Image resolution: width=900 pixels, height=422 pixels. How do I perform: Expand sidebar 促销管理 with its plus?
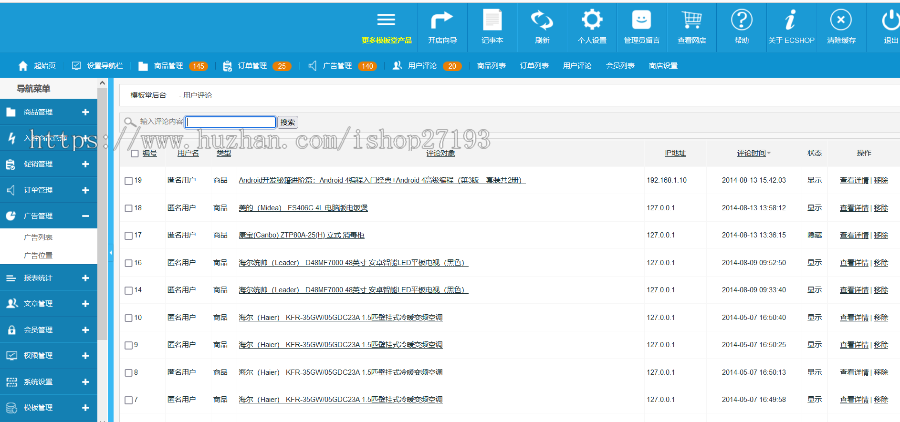[86, 164]
